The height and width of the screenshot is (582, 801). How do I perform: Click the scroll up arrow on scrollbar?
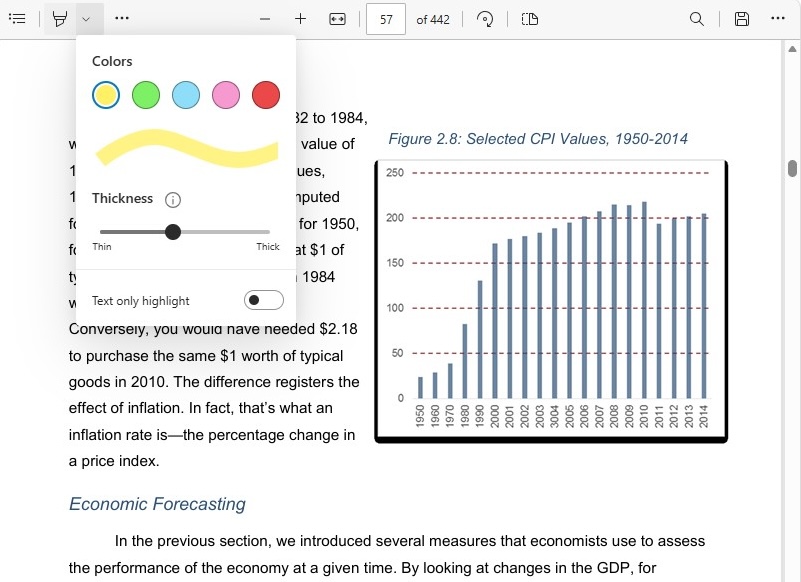pos(792,49)
